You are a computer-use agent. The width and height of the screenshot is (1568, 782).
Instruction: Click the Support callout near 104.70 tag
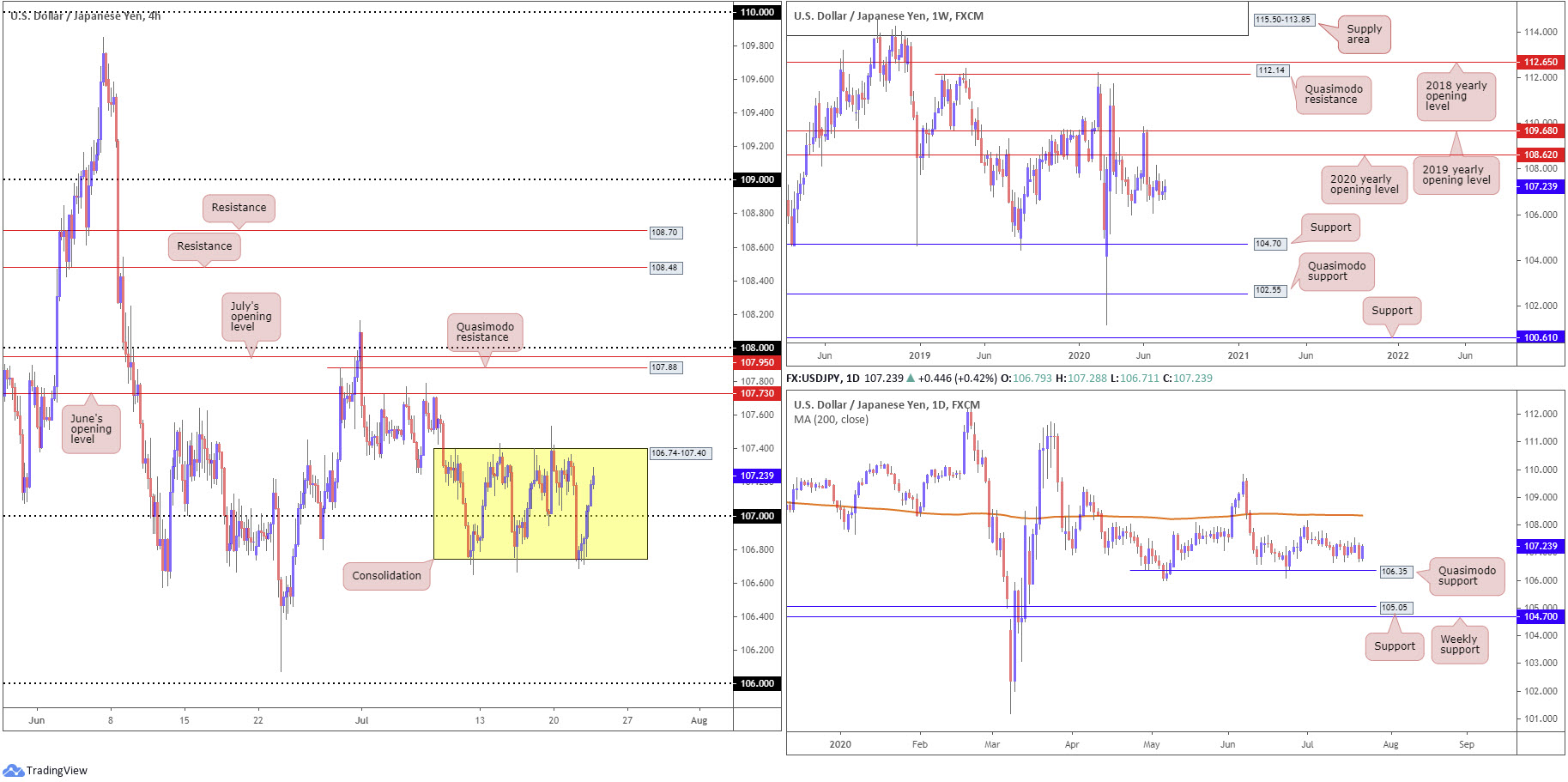point(1330,227)
